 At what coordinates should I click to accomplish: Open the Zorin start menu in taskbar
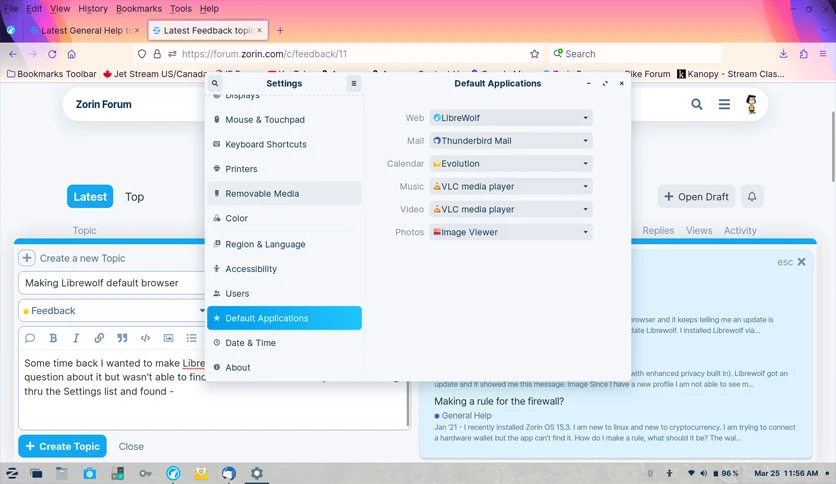click(x=12, y=473)
